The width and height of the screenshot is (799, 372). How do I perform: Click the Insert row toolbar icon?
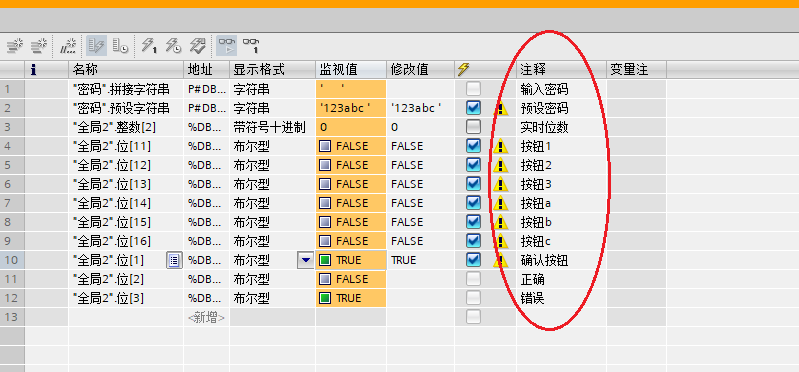15,46
